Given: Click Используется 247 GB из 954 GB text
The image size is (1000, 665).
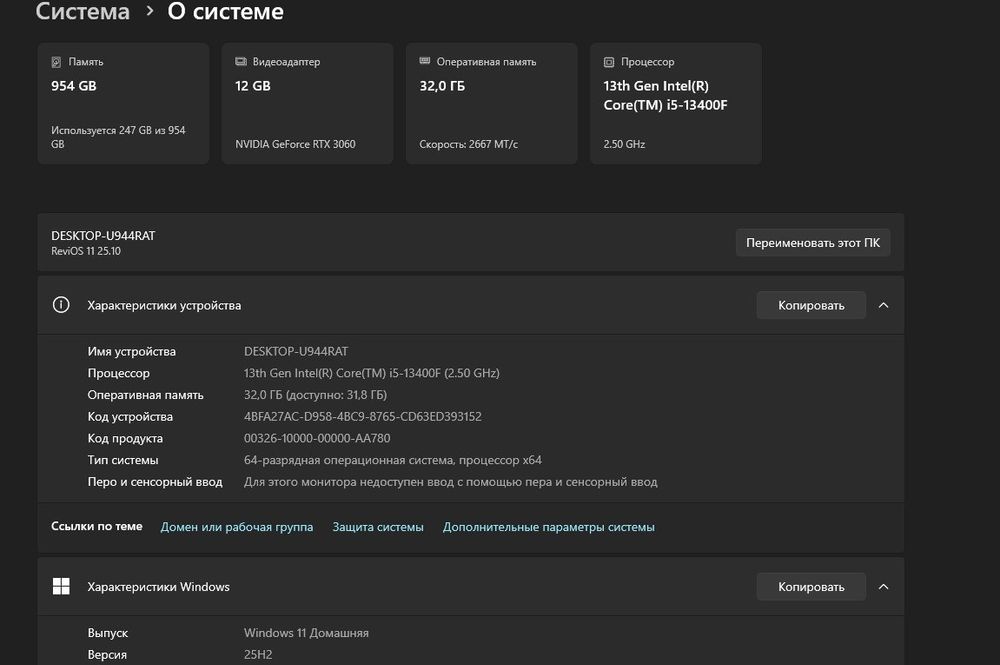Looking at the screenshot, I should click(119, 137).
